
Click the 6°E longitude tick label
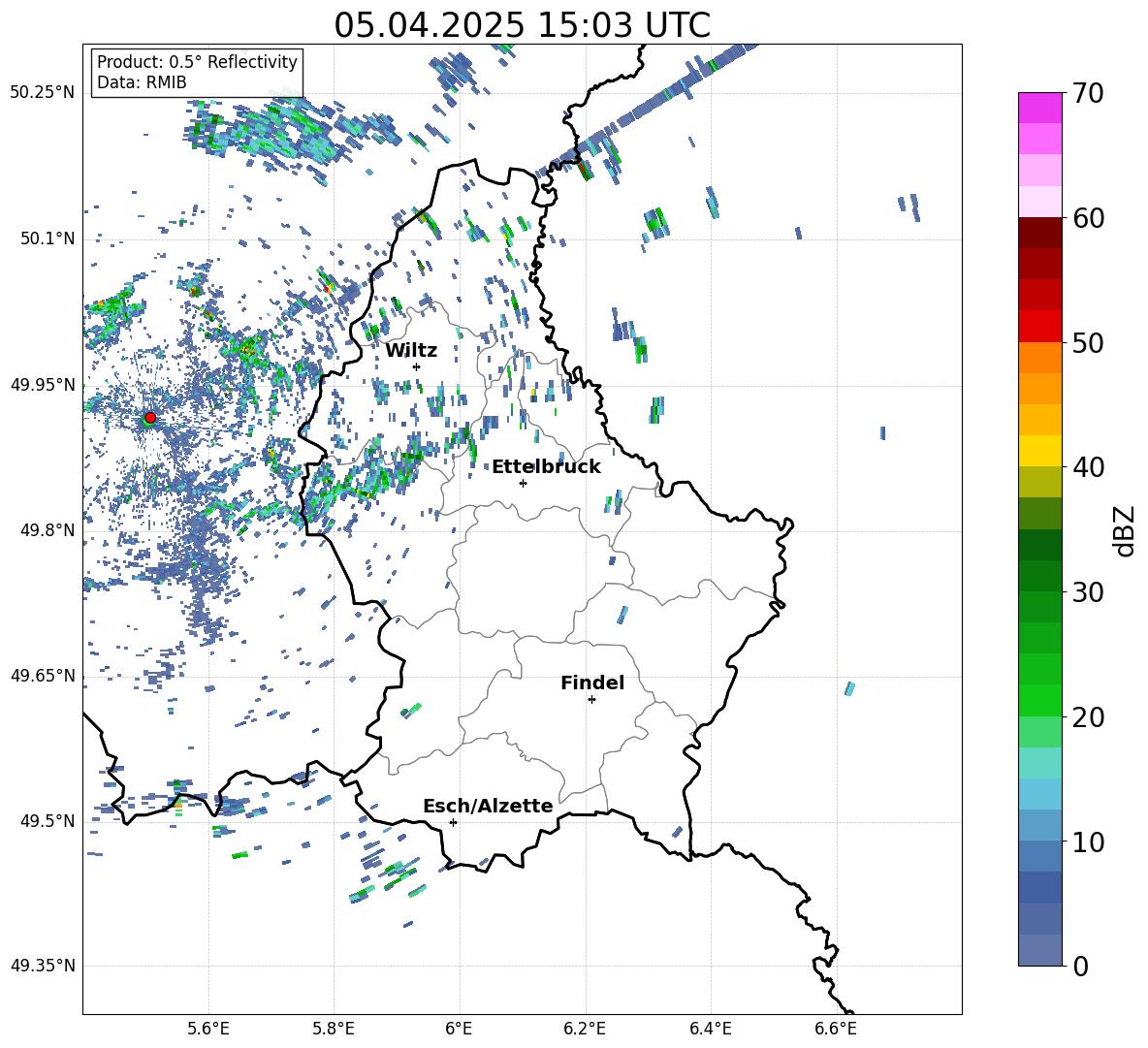[x=459, y=1029]
